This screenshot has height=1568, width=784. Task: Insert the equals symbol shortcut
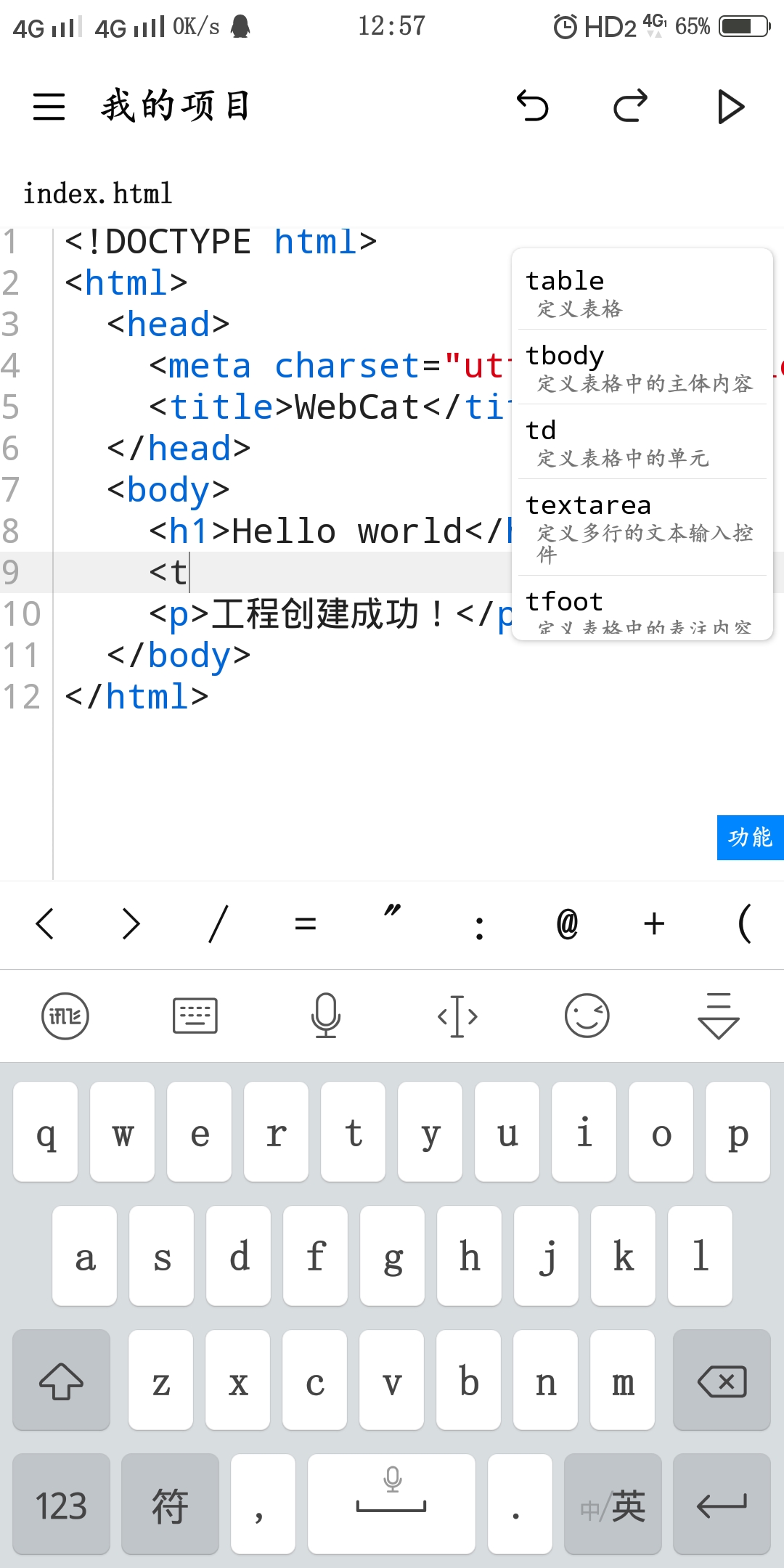(x=306, y=924)
